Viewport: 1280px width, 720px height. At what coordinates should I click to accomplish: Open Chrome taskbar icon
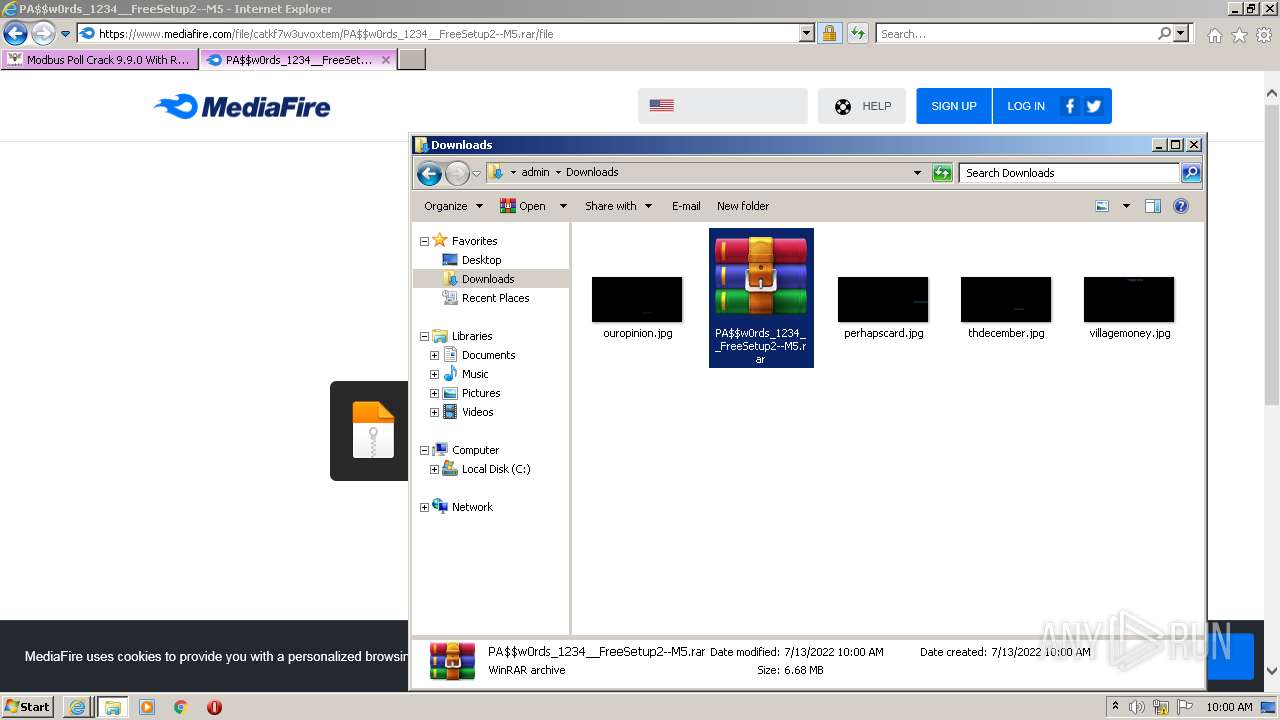(x=181, y=707)
